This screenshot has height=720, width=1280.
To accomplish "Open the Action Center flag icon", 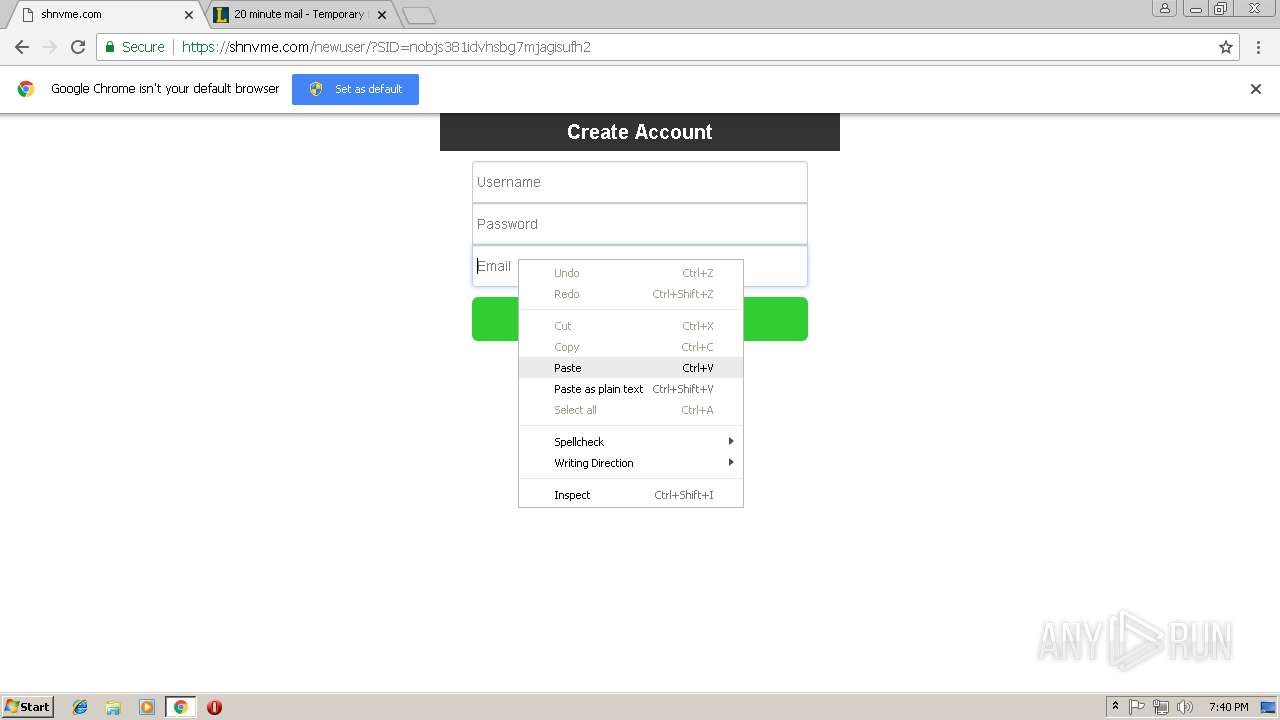I will (1137, 707).
